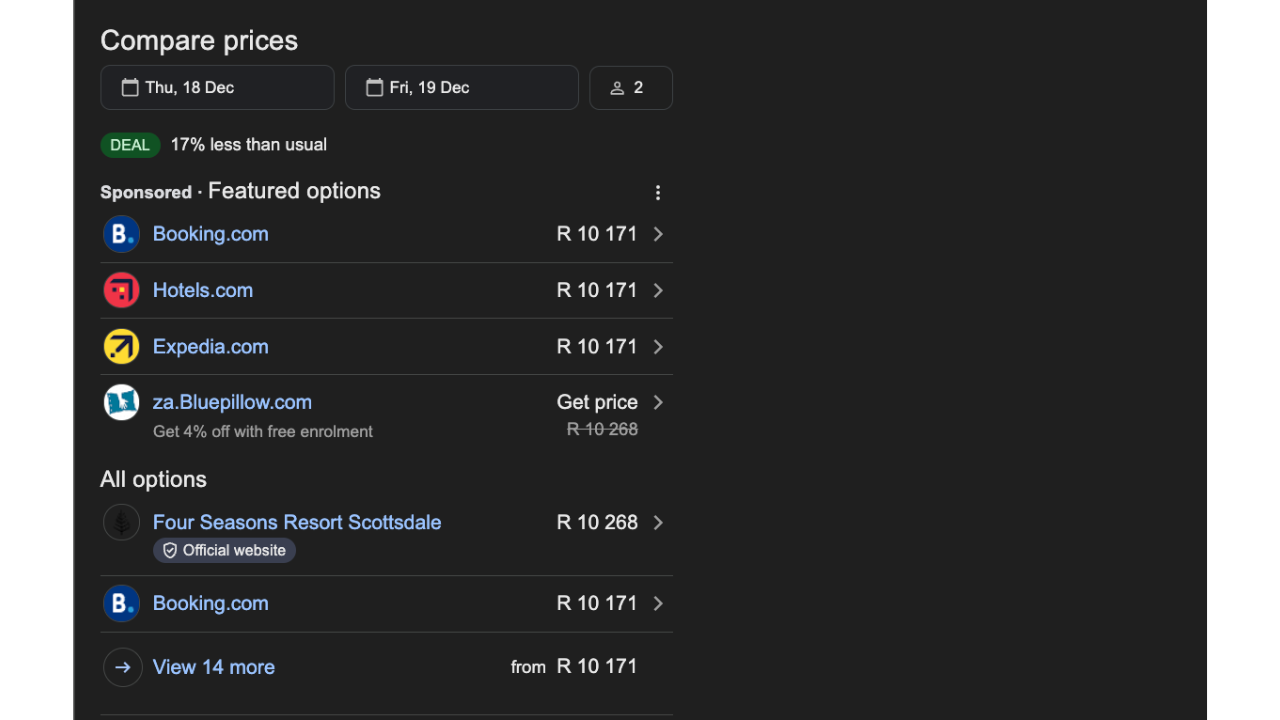The width and height of the screenshot is (1280, 720).
Task: Expand the Booking.com price with its chevron
Action: [x=658, y=233]
